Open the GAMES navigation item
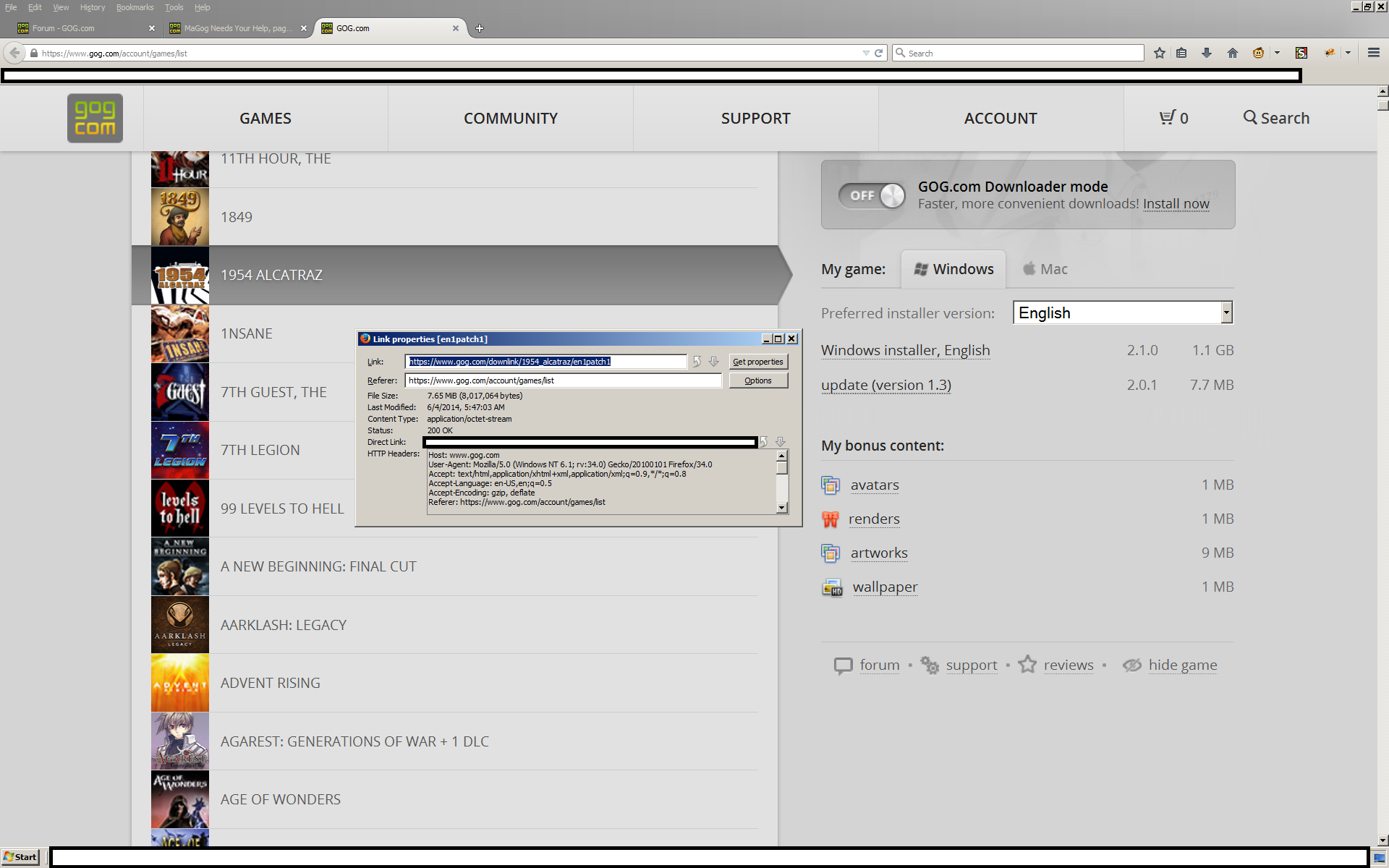Viewport: 1389px width, 868px height. [266, 118]
